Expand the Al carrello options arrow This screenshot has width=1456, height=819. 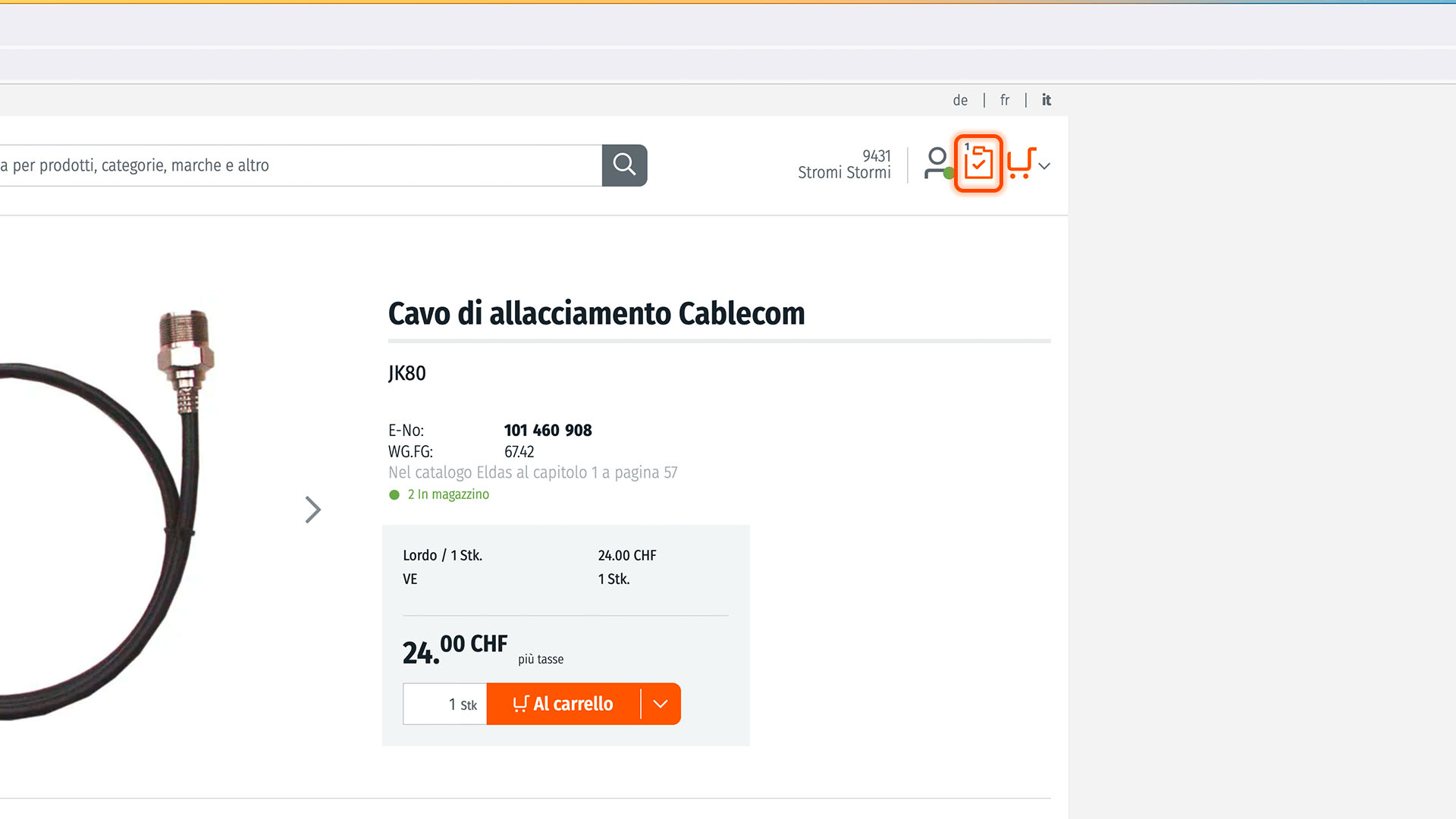tap(661, 704)
